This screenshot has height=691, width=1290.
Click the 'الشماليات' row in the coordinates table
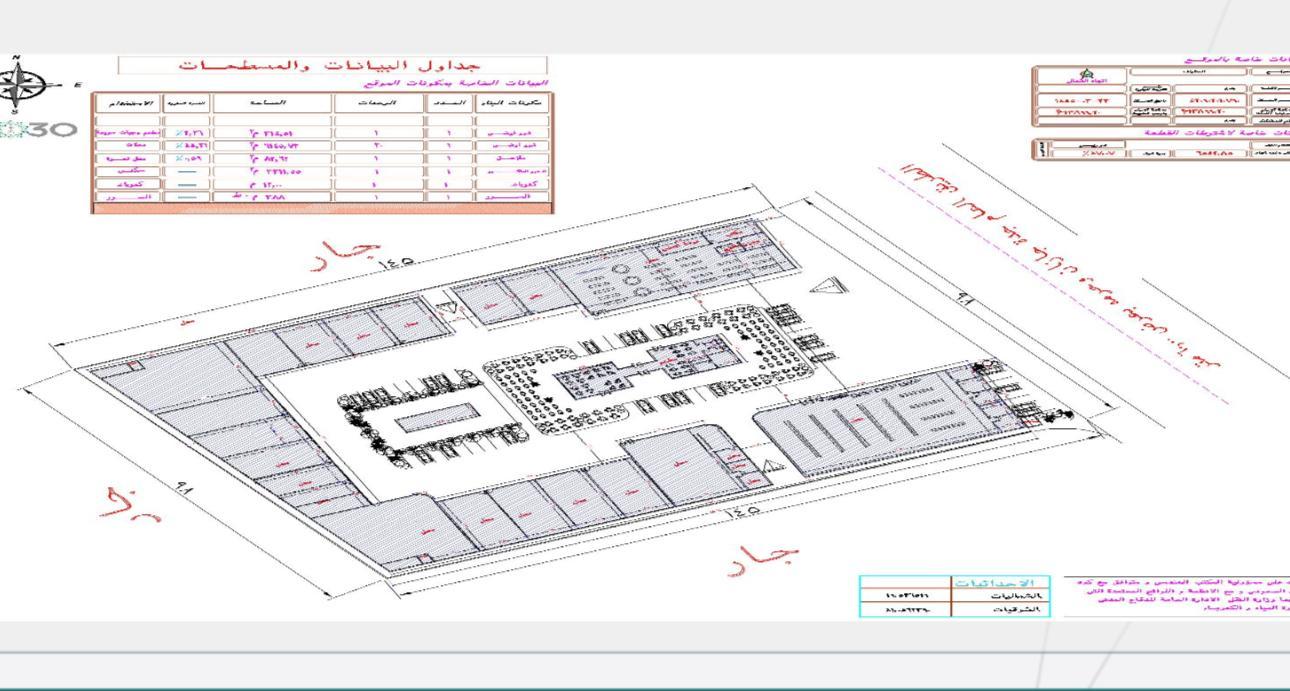955,595
